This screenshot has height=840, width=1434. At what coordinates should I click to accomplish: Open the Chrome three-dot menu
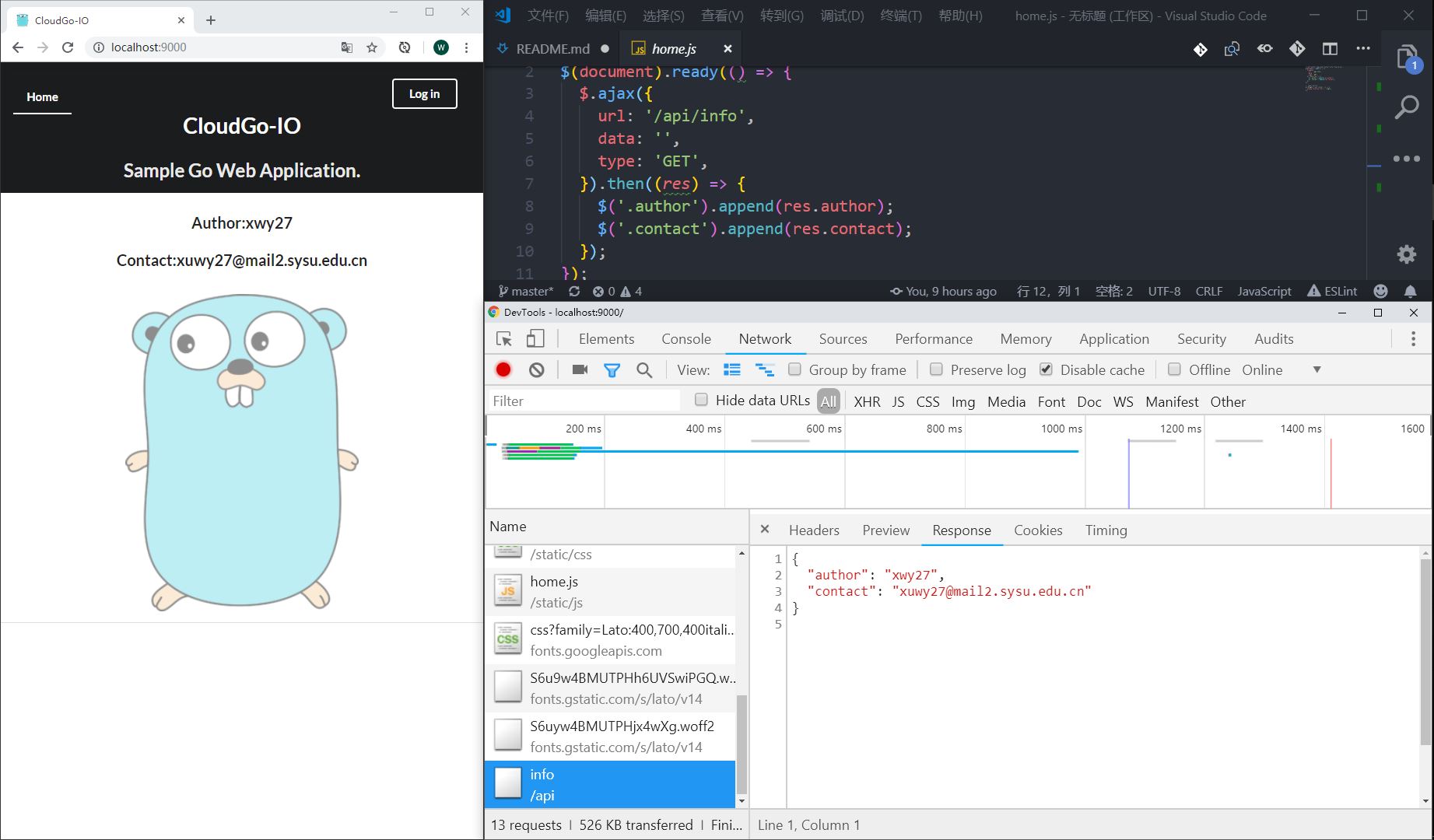(466, 47)
